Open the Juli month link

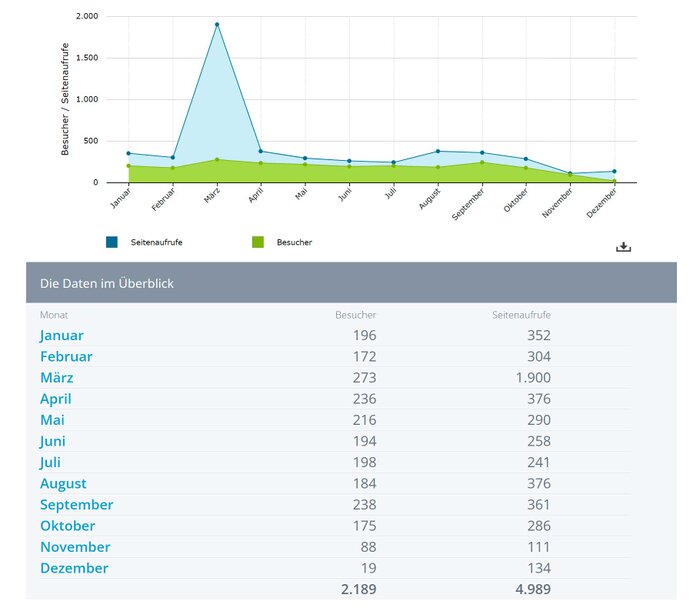tap(52, 462)
